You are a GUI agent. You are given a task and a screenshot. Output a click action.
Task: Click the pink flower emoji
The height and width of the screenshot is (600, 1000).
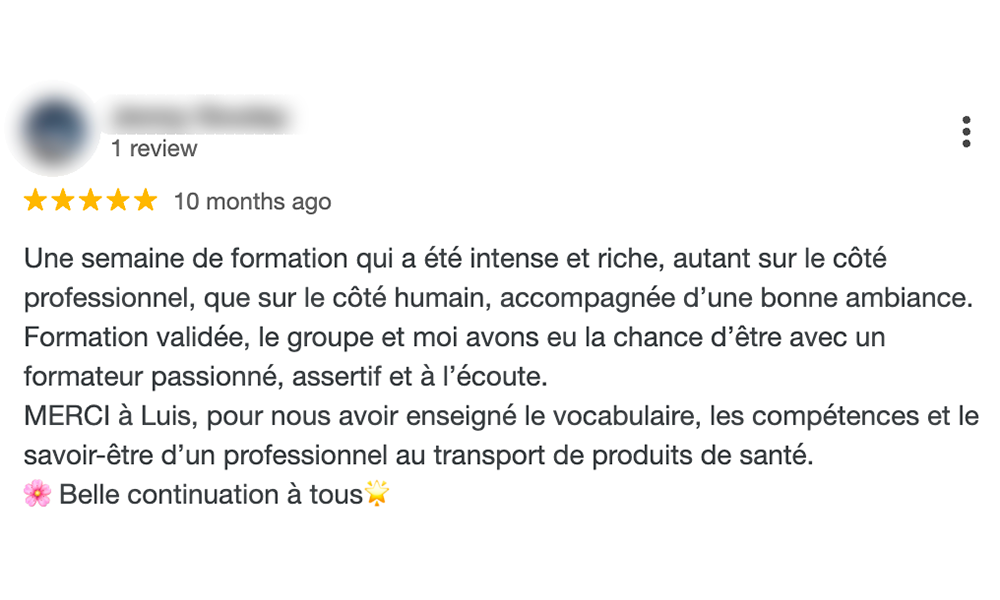coord(37,494)
